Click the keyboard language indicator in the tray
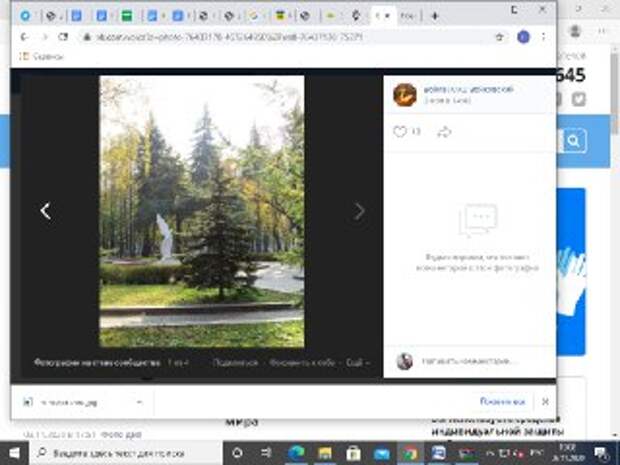The width and height of the screenshot is (620, 465). click(538, 453)
